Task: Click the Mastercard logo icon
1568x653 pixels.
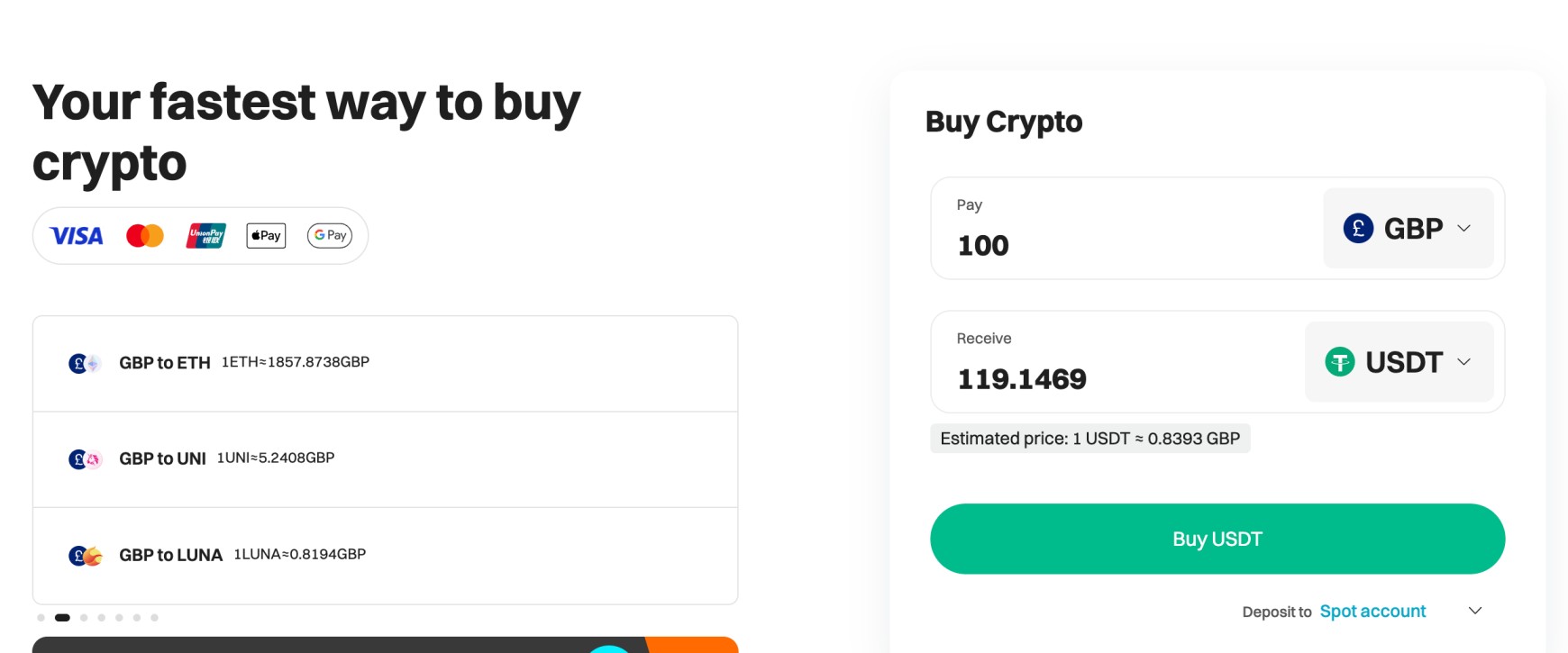Action: click(x=145, y=236)
